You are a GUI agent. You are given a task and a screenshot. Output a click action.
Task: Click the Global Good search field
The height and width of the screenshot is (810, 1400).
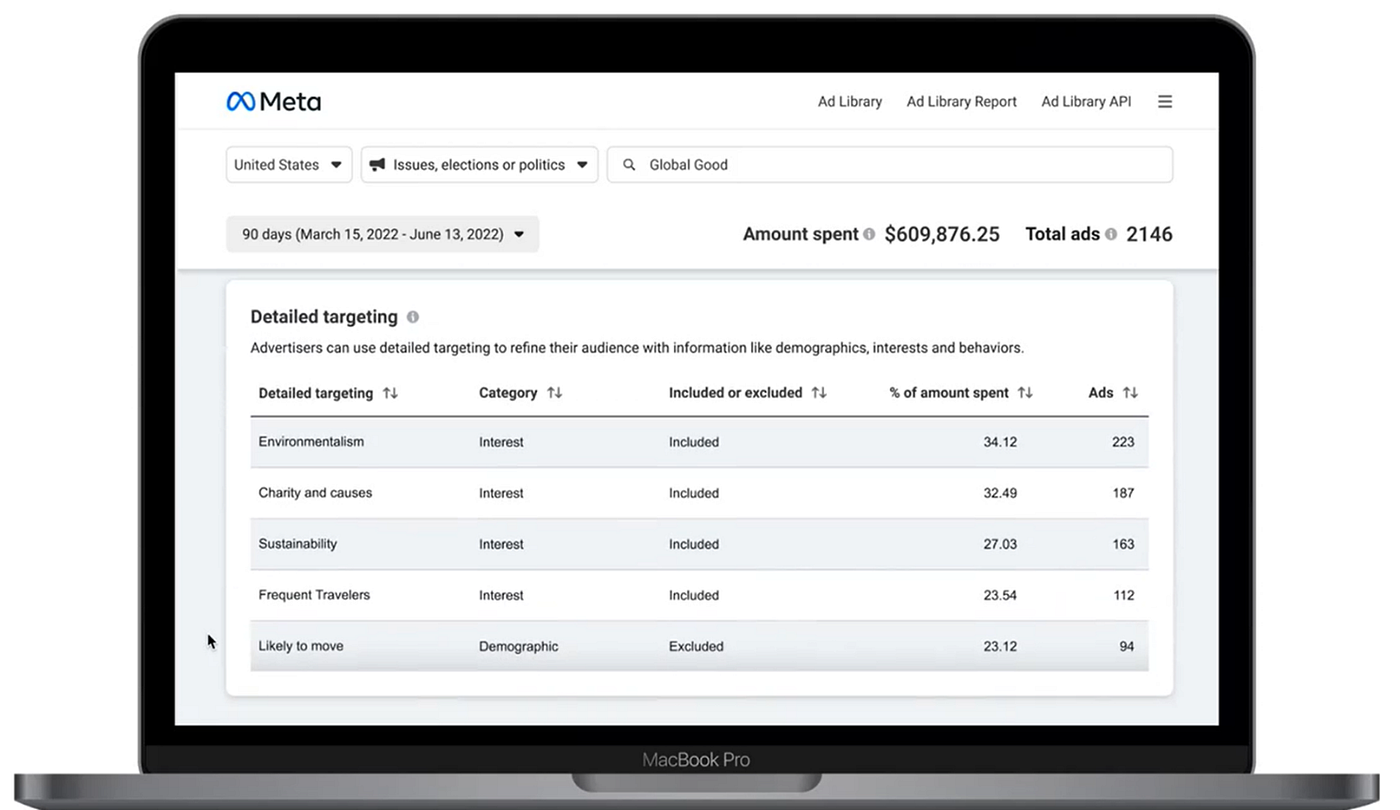890,165
